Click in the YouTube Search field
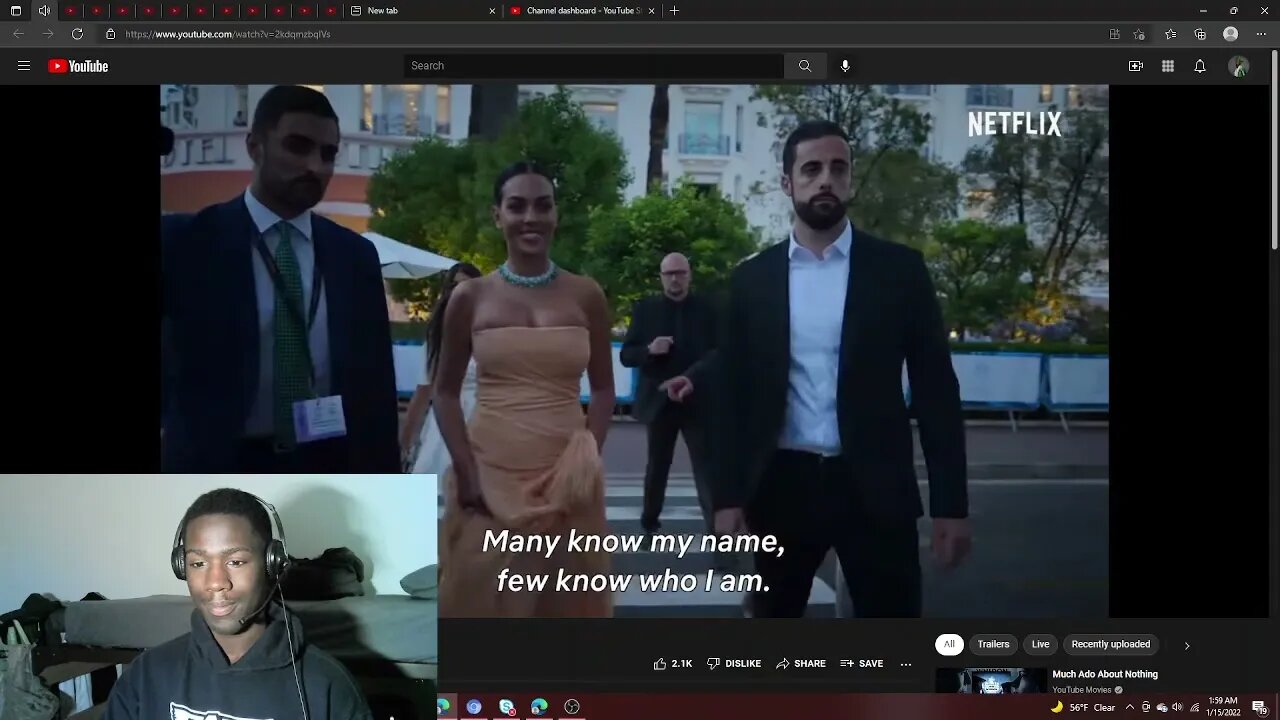 pyautogui.click(x=594, y=66)
